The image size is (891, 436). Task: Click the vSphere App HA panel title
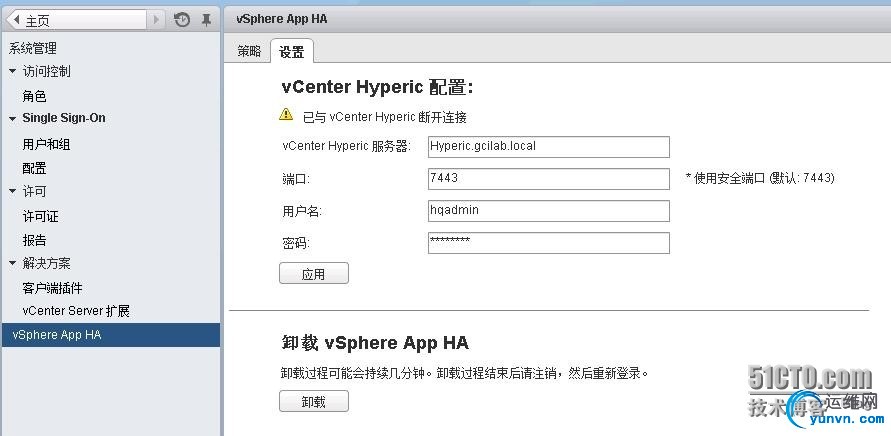281,19
